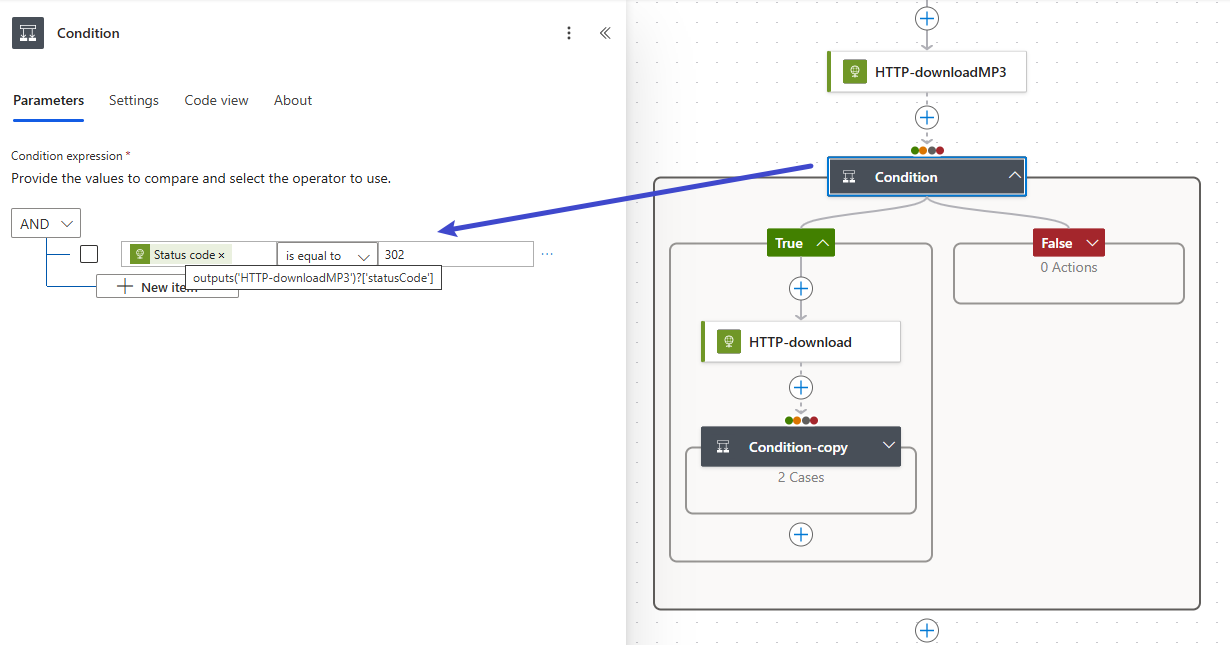Open the 'is equal to' operator dropdown
This screenshot has height=645, width=1230.
coord(327,255)
